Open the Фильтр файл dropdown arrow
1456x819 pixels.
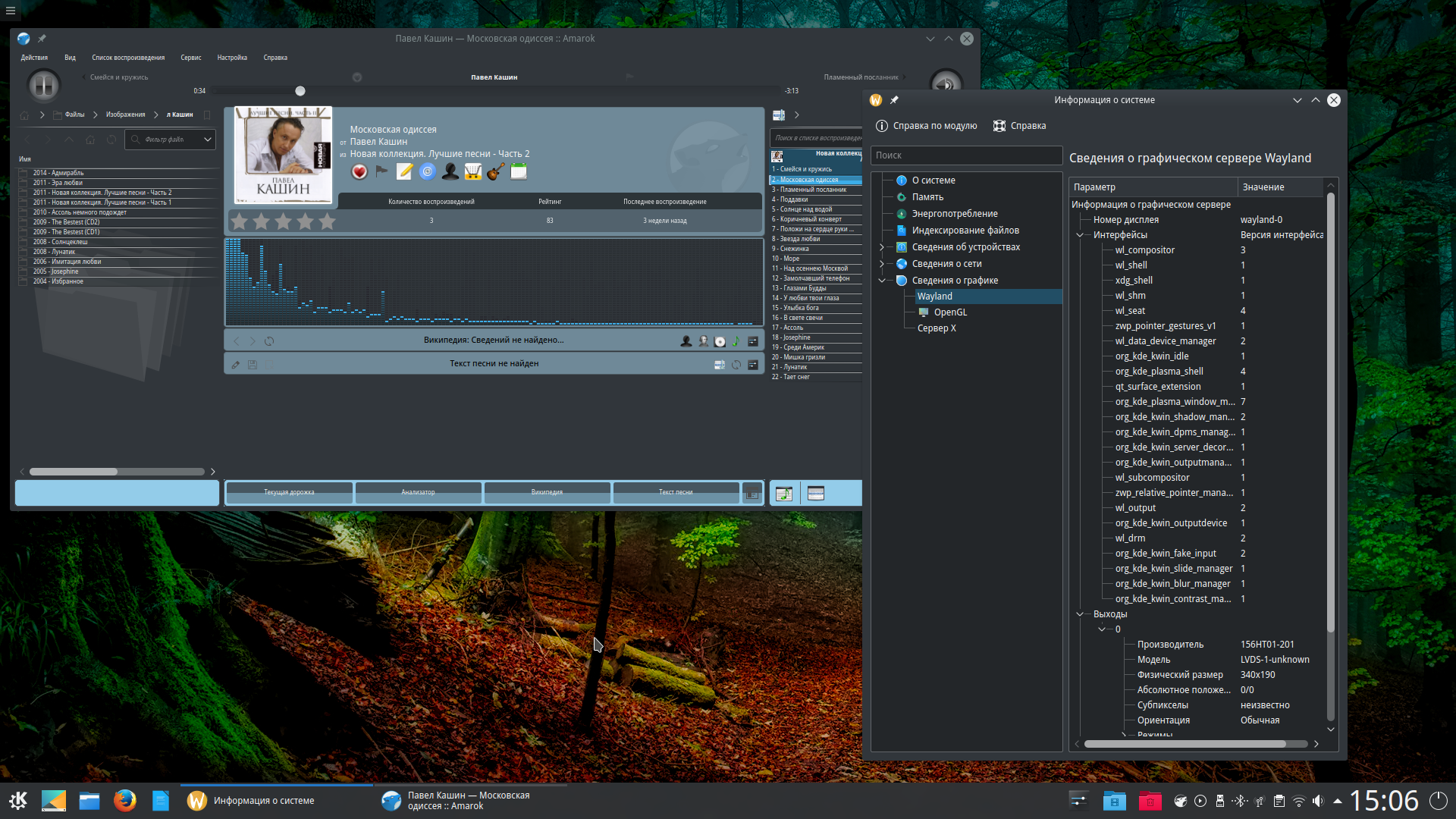pyautogui.click(x=207, y=140)
